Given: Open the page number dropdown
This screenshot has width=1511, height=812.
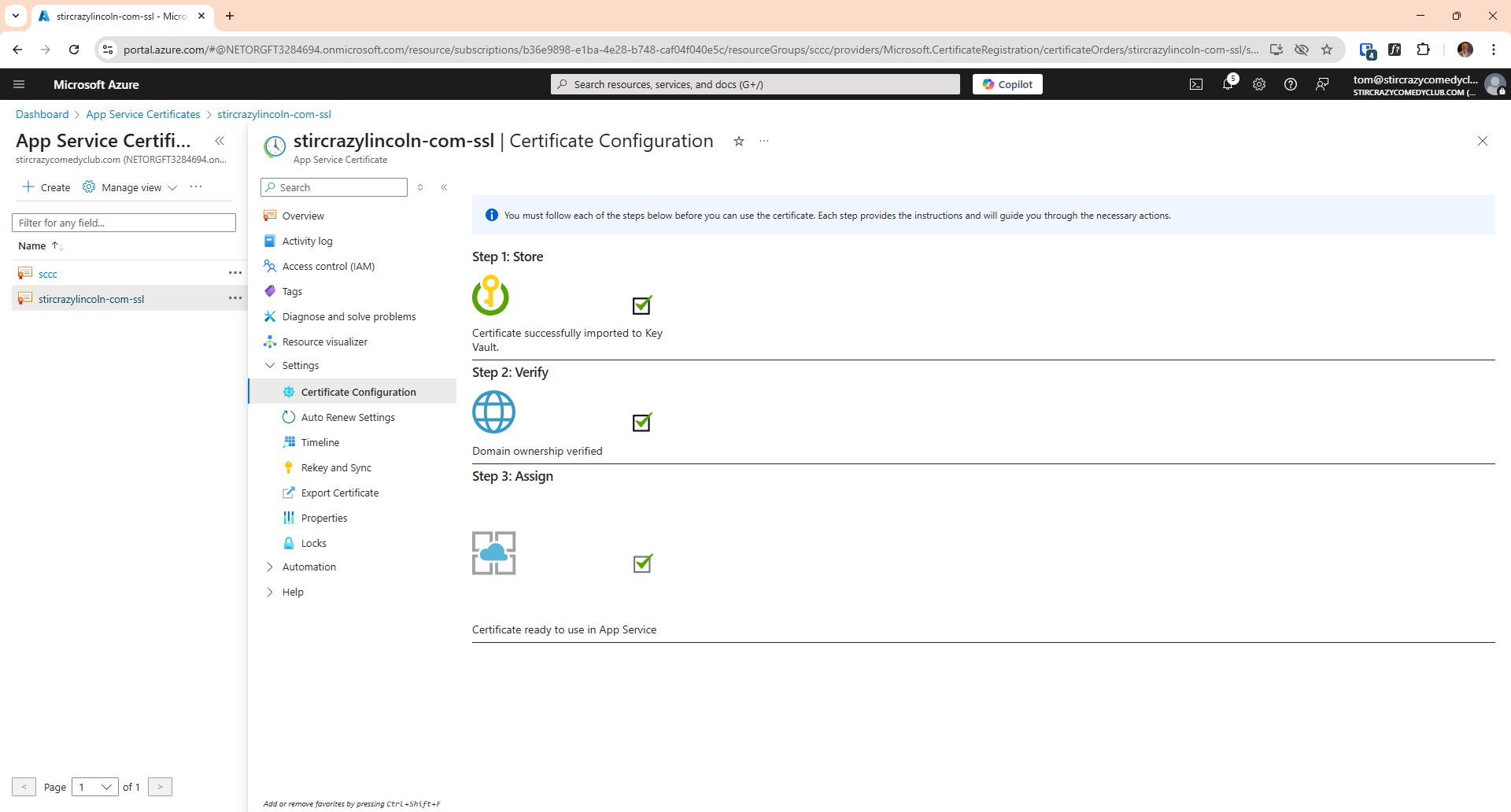Looking at the screenshot, I should (x=94, y=786).
